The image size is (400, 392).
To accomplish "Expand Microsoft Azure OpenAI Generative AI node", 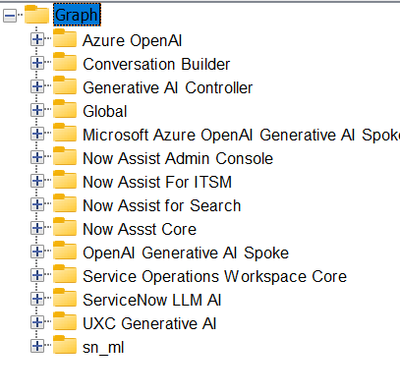I will tap(37, 134).
